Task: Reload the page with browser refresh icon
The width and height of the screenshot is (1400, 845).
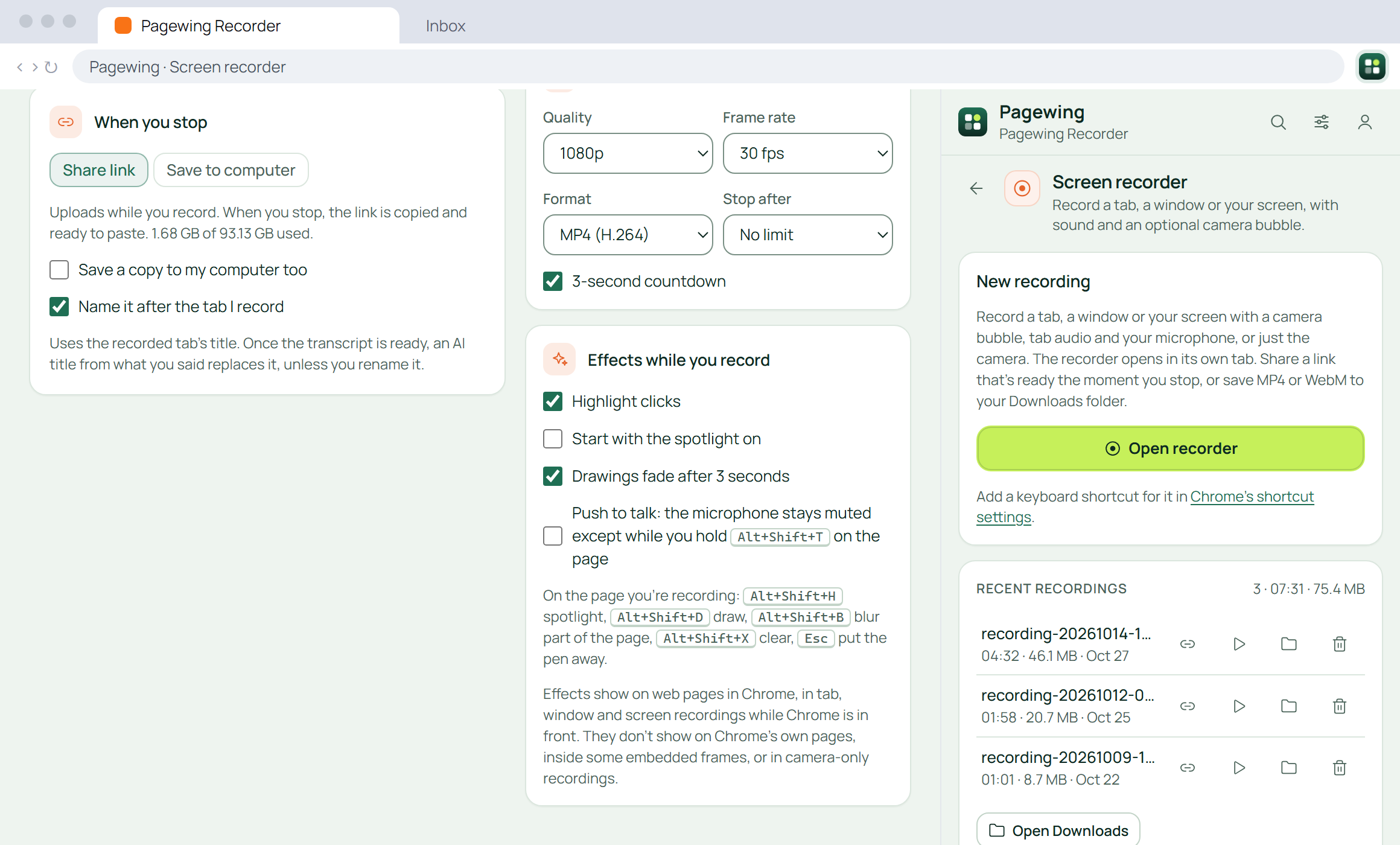Action: [51, 67]
